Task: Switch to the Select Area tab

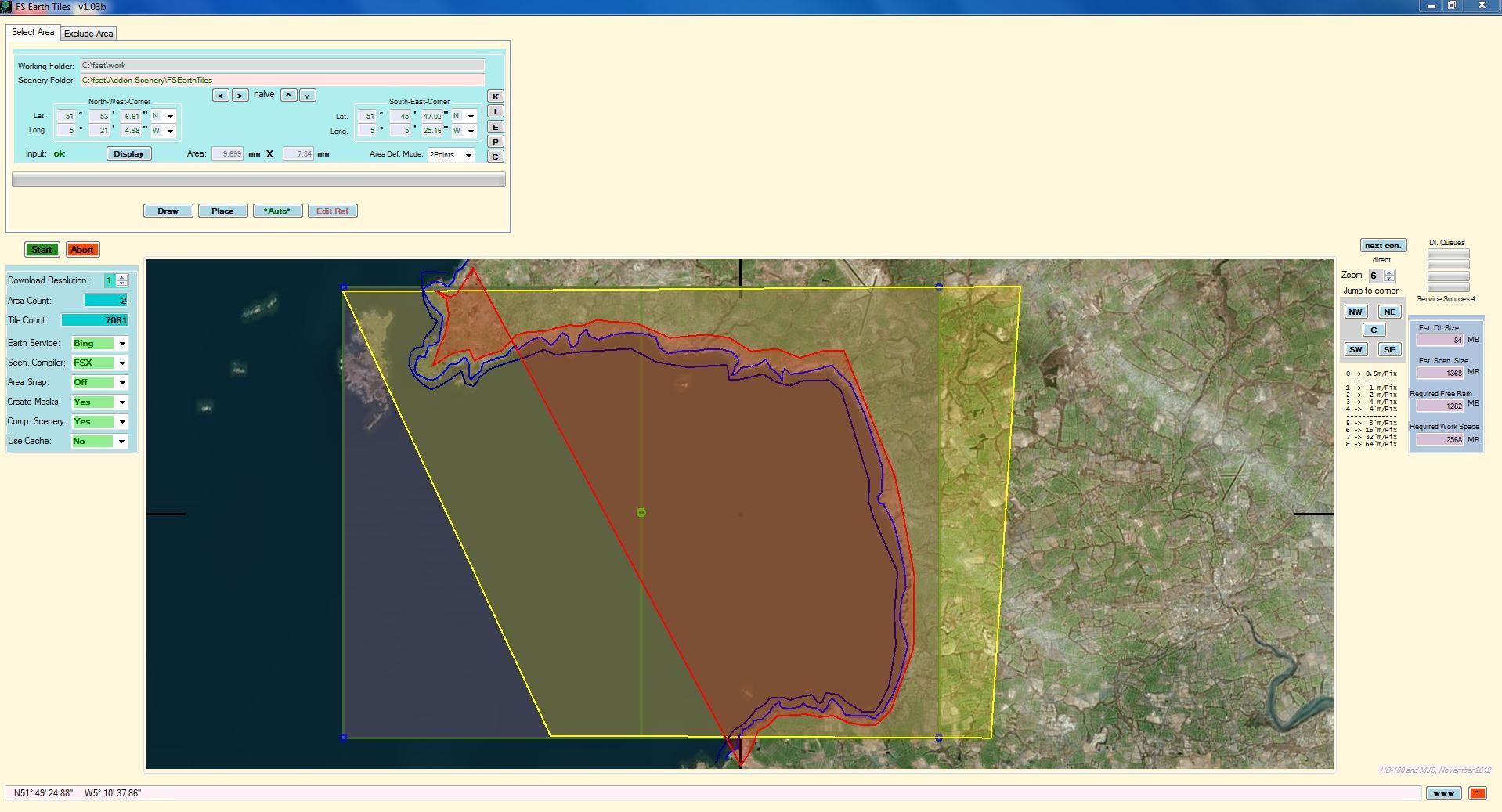Action: pos(33,32)
